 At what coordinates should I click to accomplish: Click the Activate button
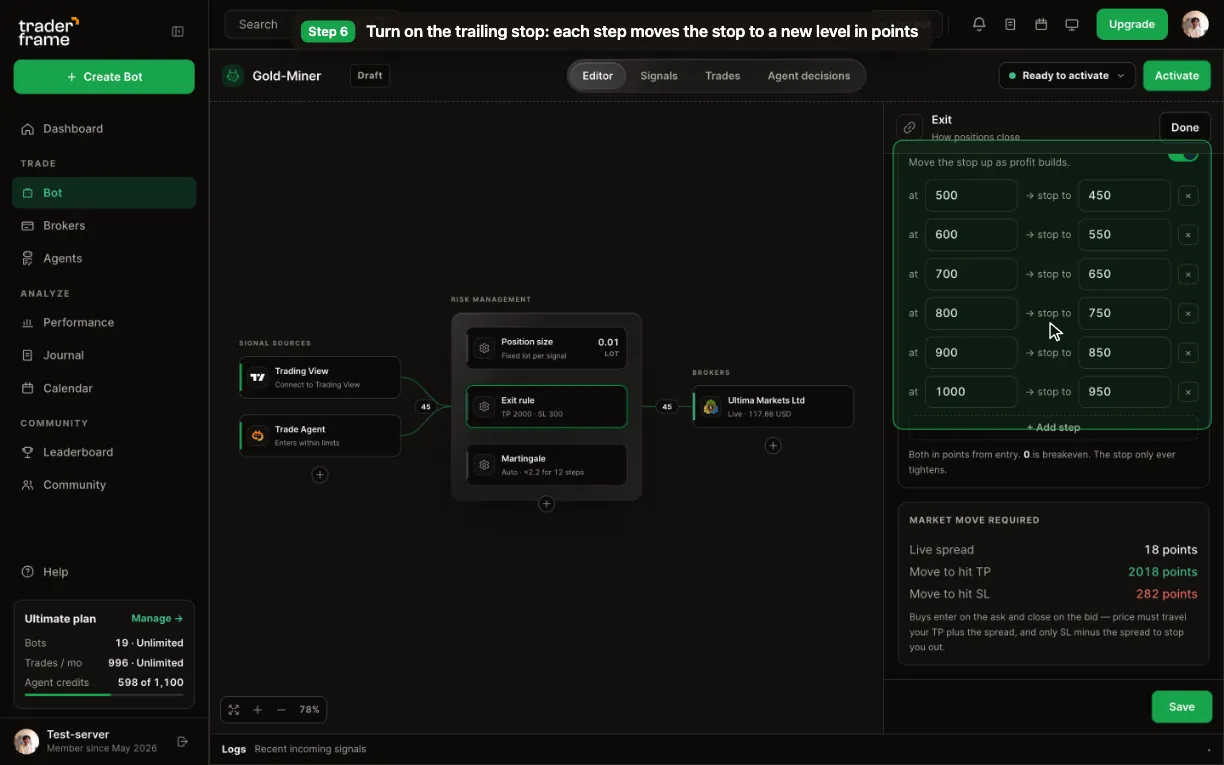1177,76
